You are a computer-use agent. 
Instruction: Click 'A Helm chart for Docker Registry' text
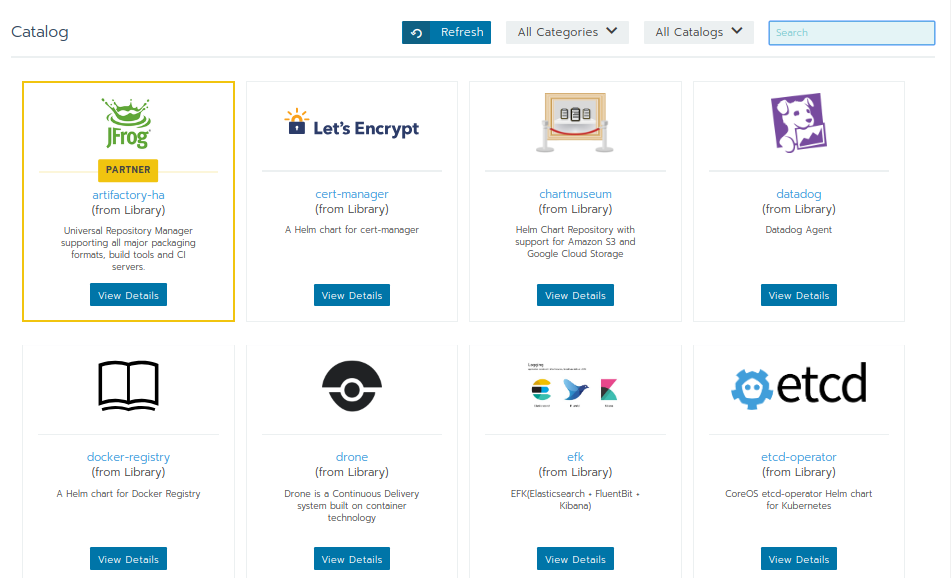coord(129,494)
